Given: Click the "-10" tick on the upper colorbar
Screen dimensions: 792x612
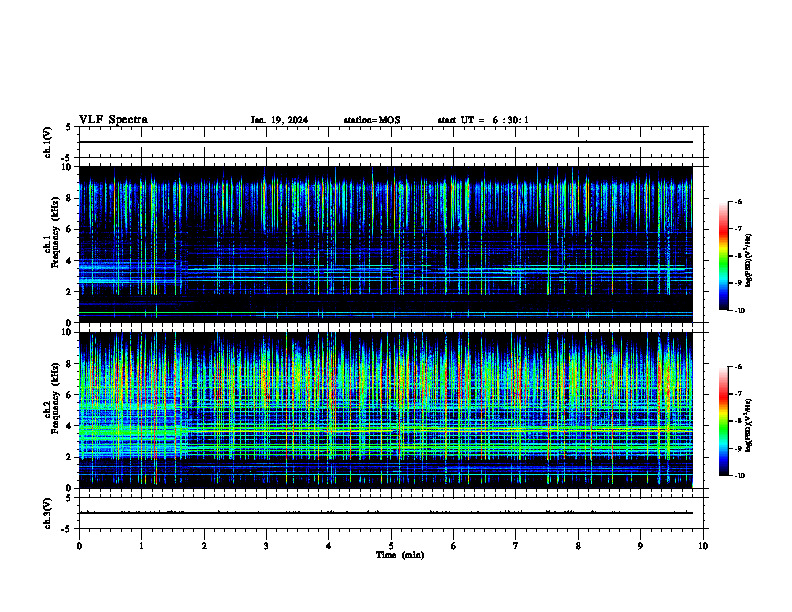Looking at the screenshot, I should pos(740,311).
